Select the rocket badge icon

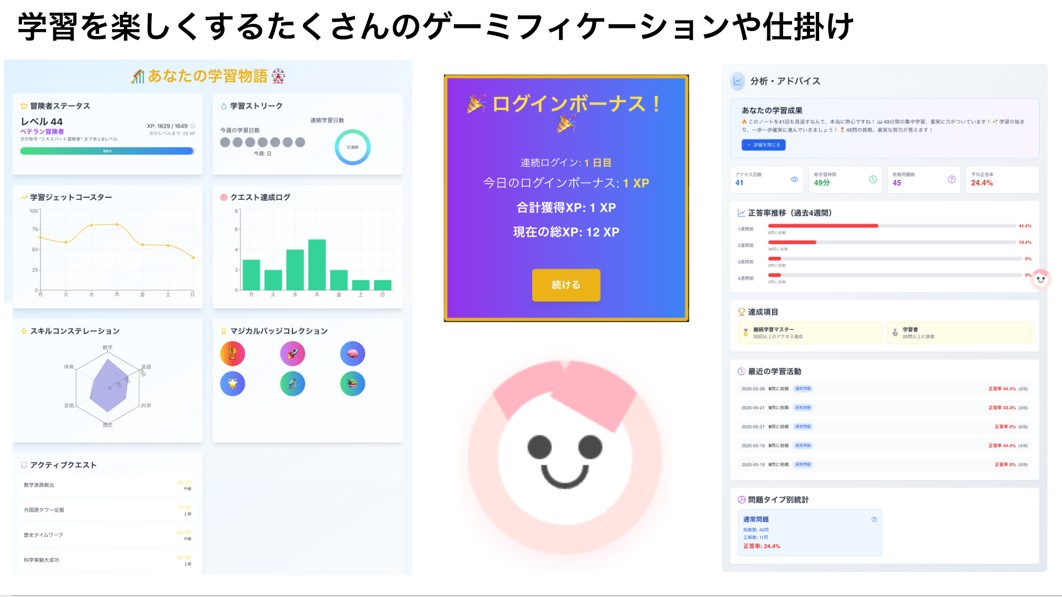click(x=293, y=353)
